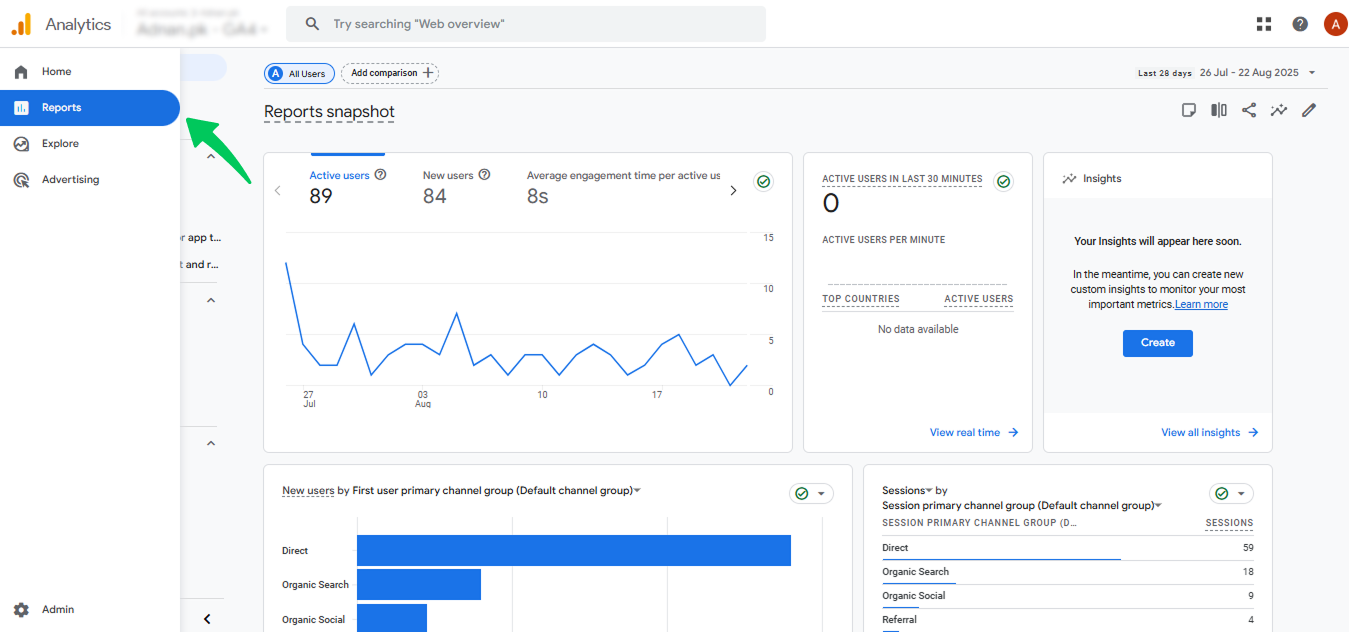Image resolution: width=1349 pixels, height=632 pixels.
Task: Click the Add comparison button
Action: (x=390, y=73)
